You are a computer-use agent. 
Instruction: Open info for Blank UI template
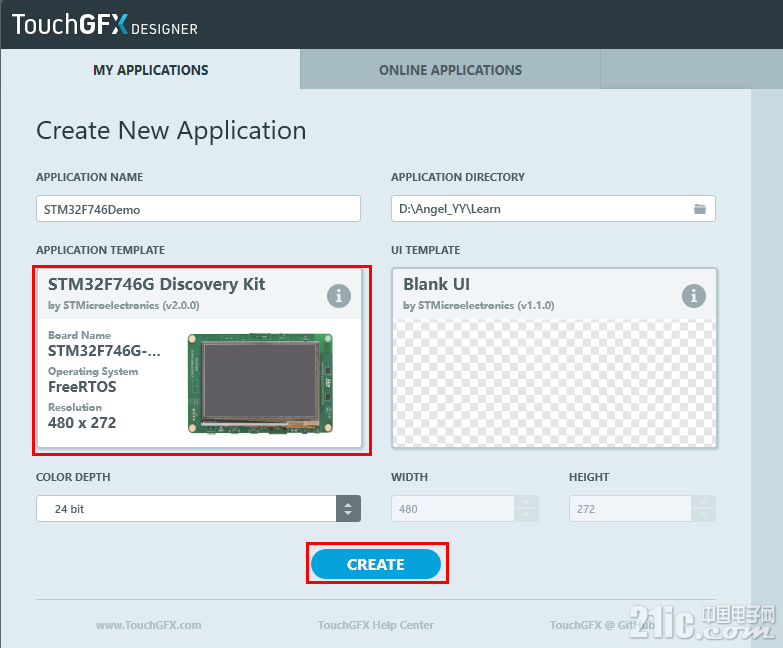(x=694, y=296)
